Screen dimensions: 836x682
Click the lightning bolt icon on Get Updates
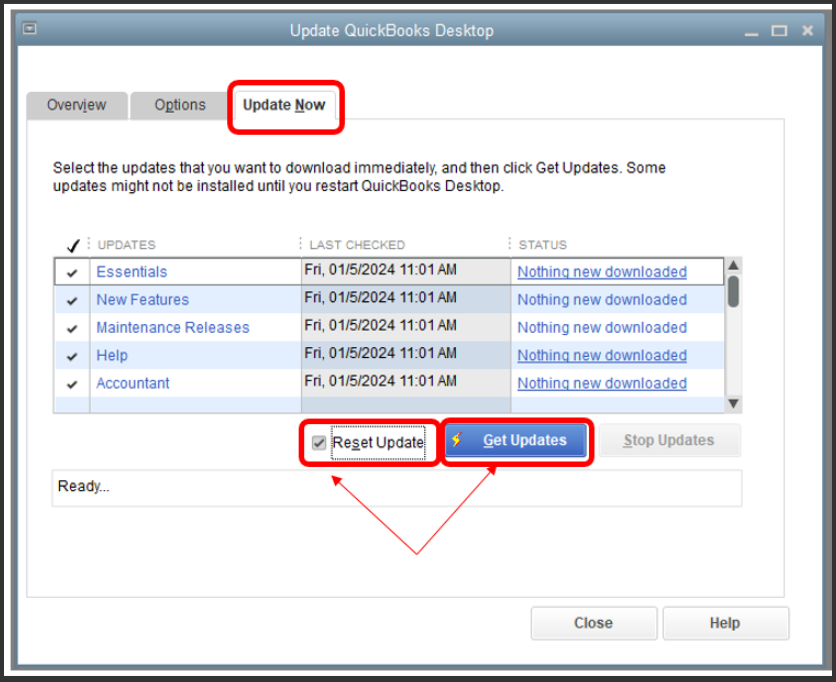click(x=457, y=440)
